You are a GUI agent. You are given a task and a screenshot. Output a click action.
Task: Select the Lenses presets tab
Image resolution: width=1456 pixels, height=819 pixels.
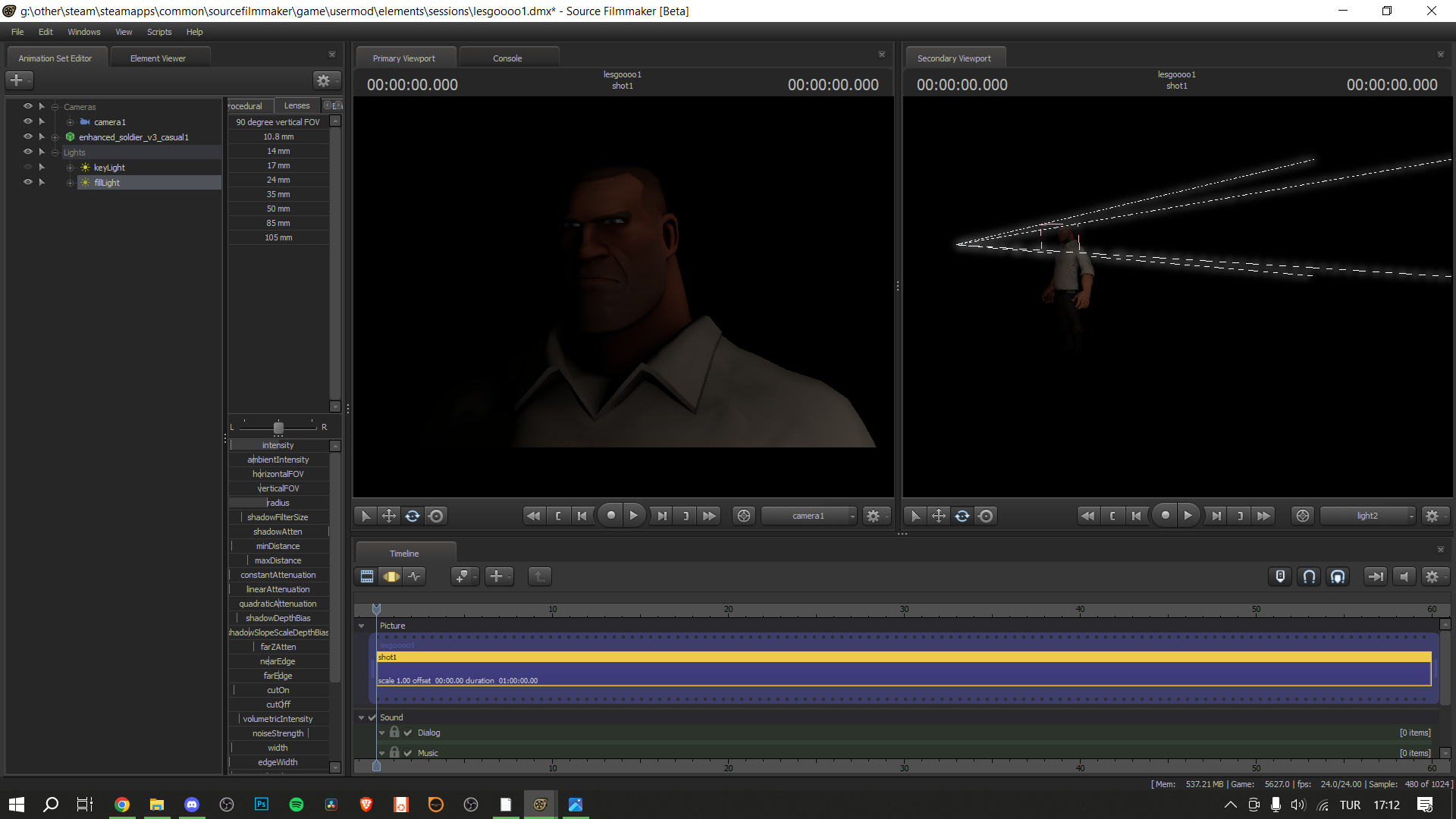pyautogui.click(x=297, y=105)
